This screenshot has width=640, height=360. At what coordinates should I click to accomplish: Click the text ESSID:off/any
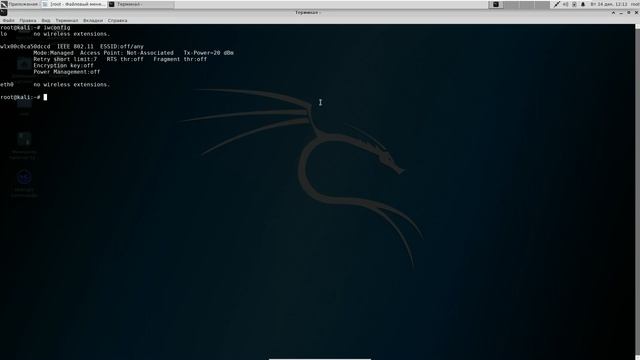click(x=122, y=47)
